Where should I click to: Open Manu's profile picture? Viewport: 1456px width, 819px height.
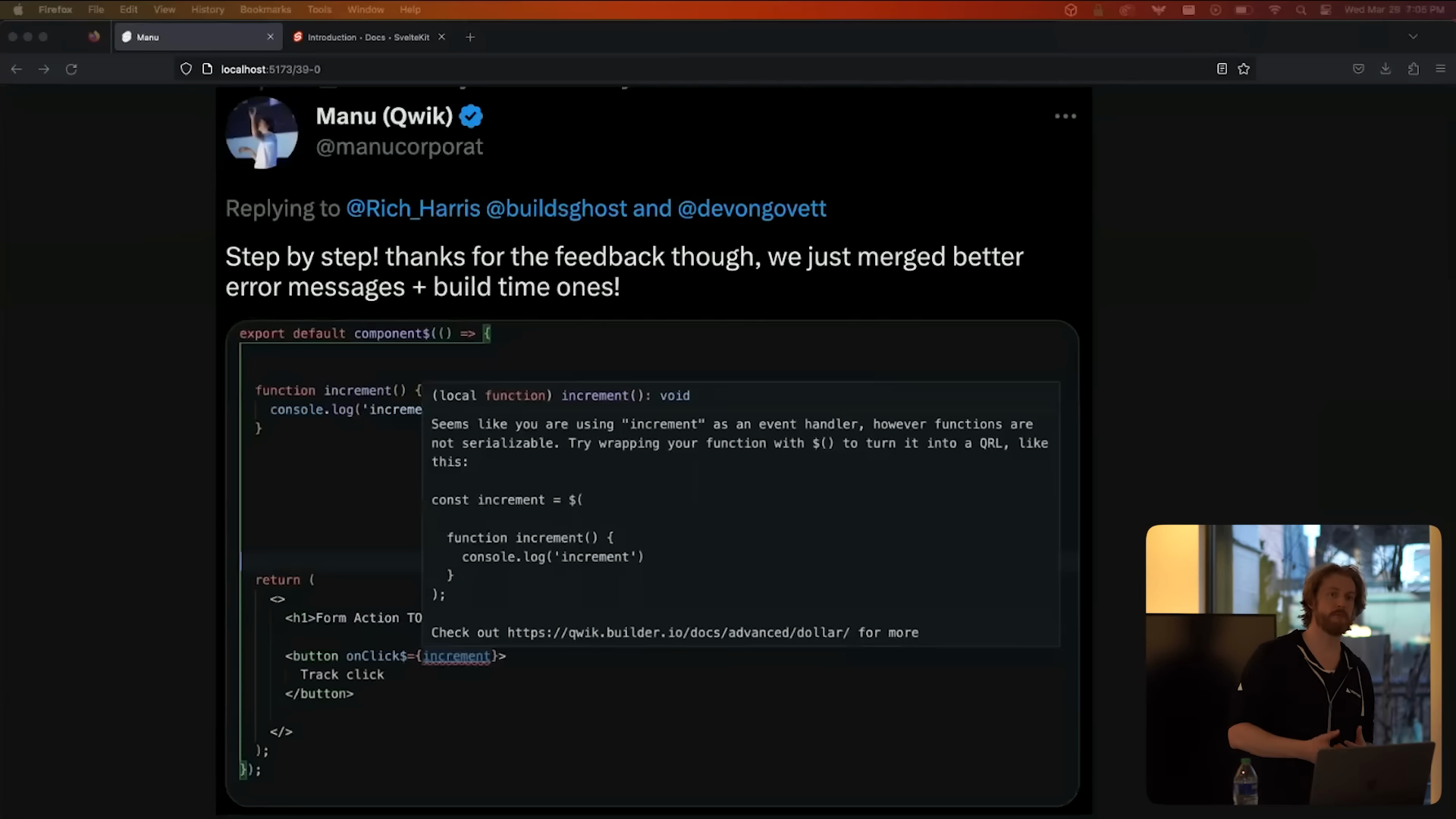tap(262, 133)
